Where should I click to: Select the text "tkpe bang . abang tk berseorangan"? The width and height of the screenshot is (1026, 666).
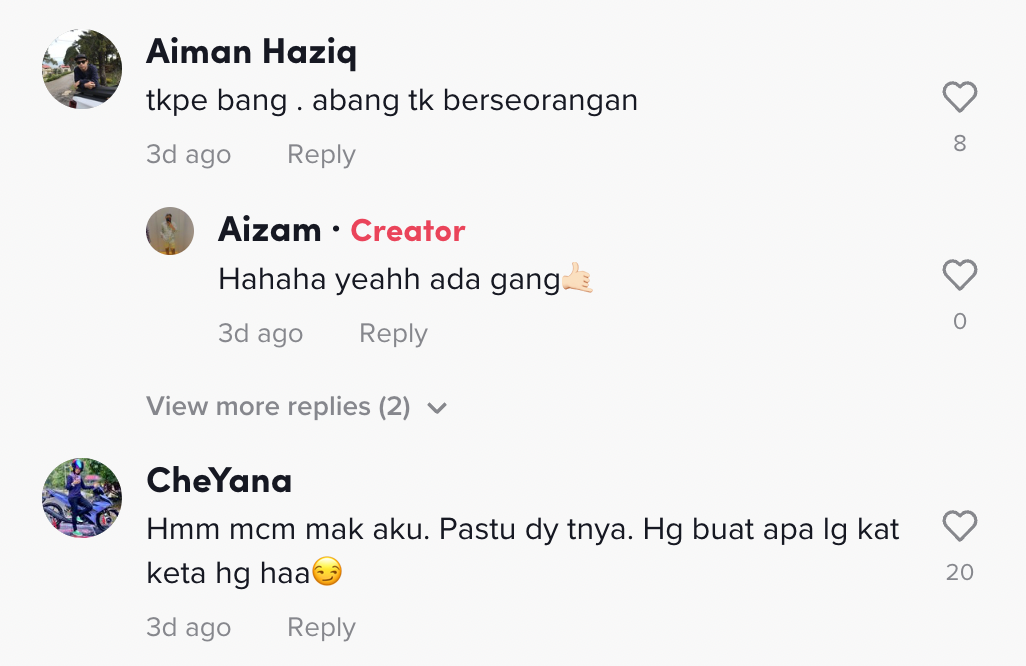[392, 101]
